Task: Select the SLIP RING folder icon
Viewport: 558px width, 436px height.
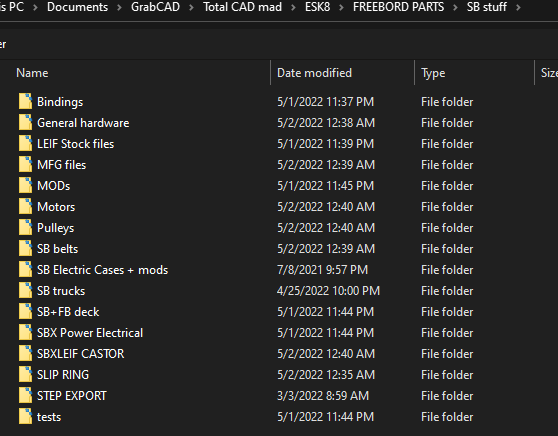Action: 25,374
